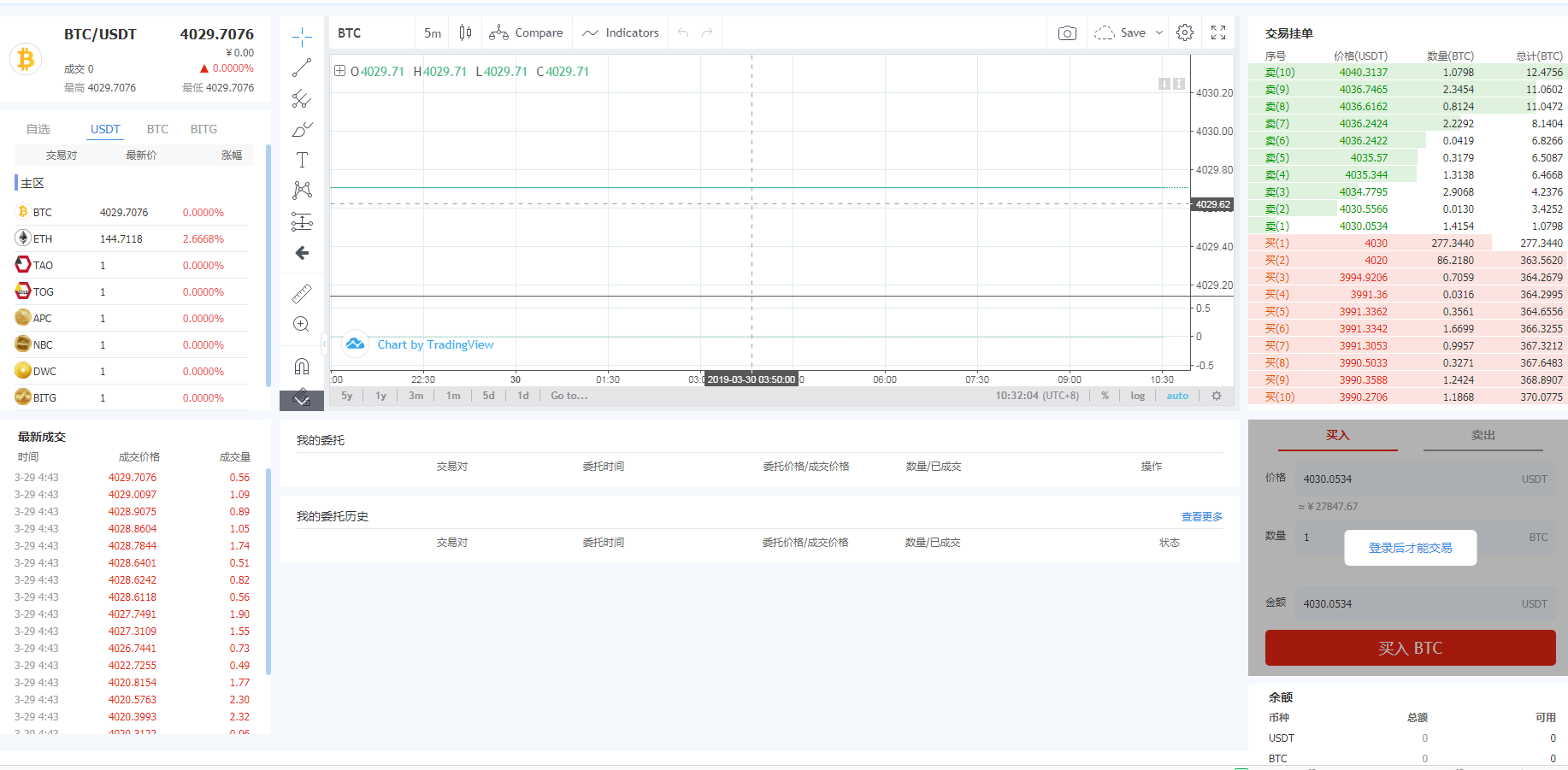The image size is (1568, 770).
Task: Expand the Save menu arrow
Action: coord(1159,33)
